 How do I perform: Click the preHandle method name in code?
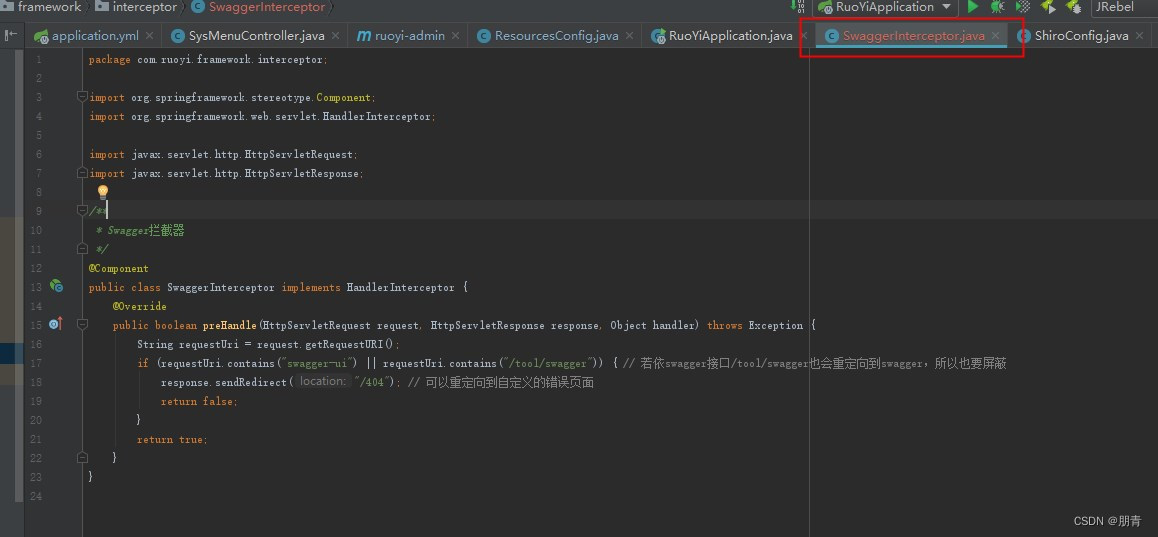coord(229,325)
